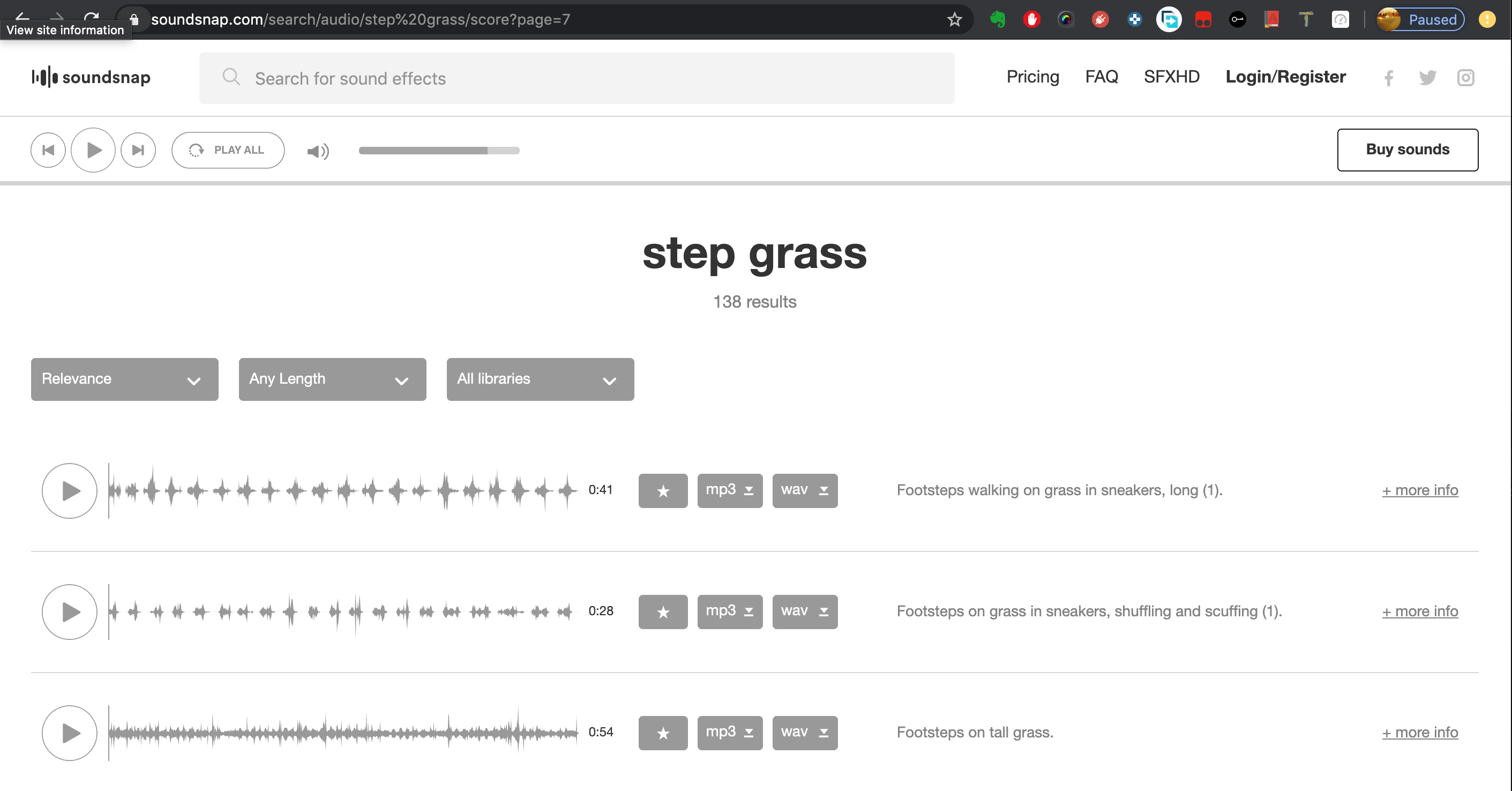
Task: Click the Buy sounds button
Action: [x=1407, y=150]
